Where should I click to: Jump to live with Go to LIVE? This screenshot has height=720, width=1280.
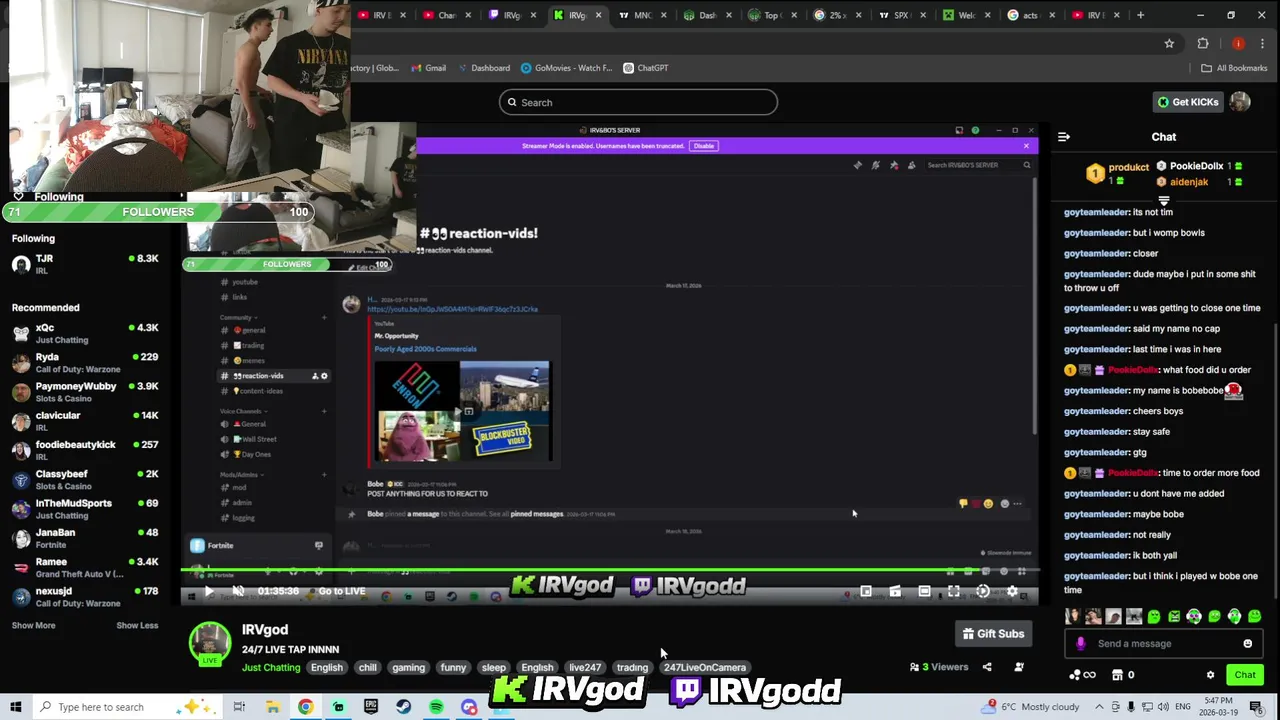coord(341,591)
